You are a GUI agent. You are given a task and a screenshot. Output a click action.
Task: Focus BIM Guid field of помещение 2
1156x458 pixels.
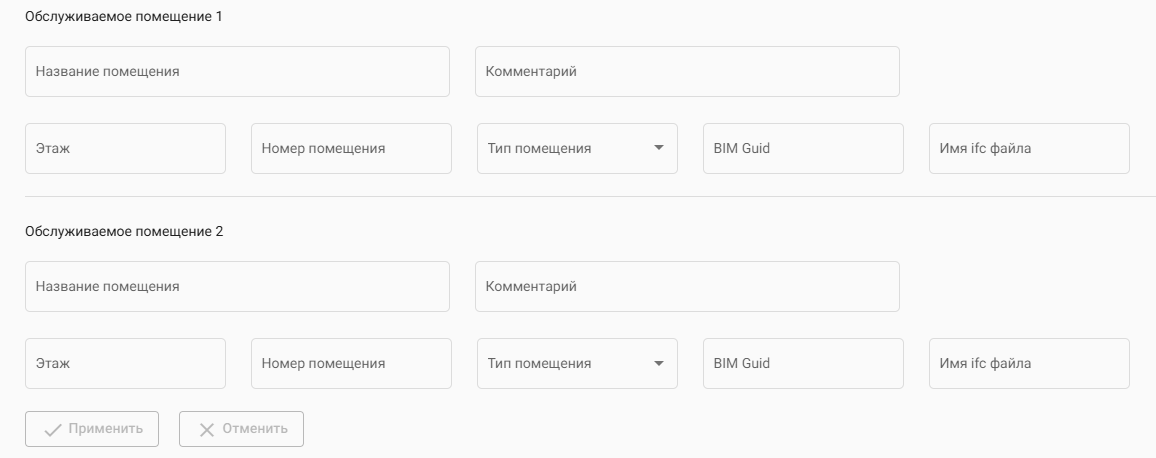tap(803, 364)
